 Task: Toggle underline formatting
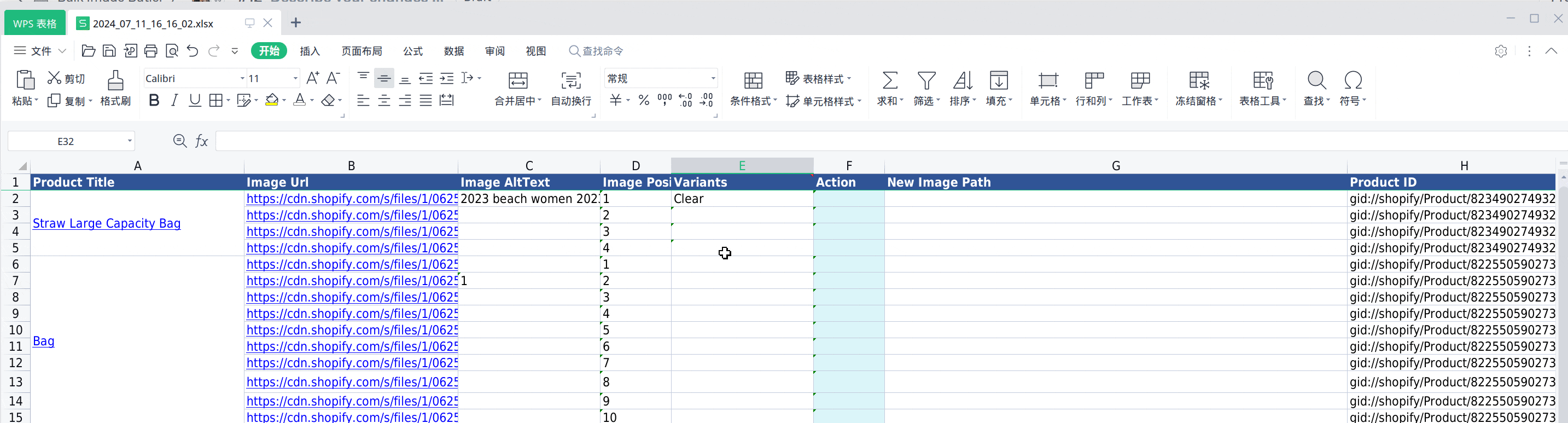tap(195, 101)
